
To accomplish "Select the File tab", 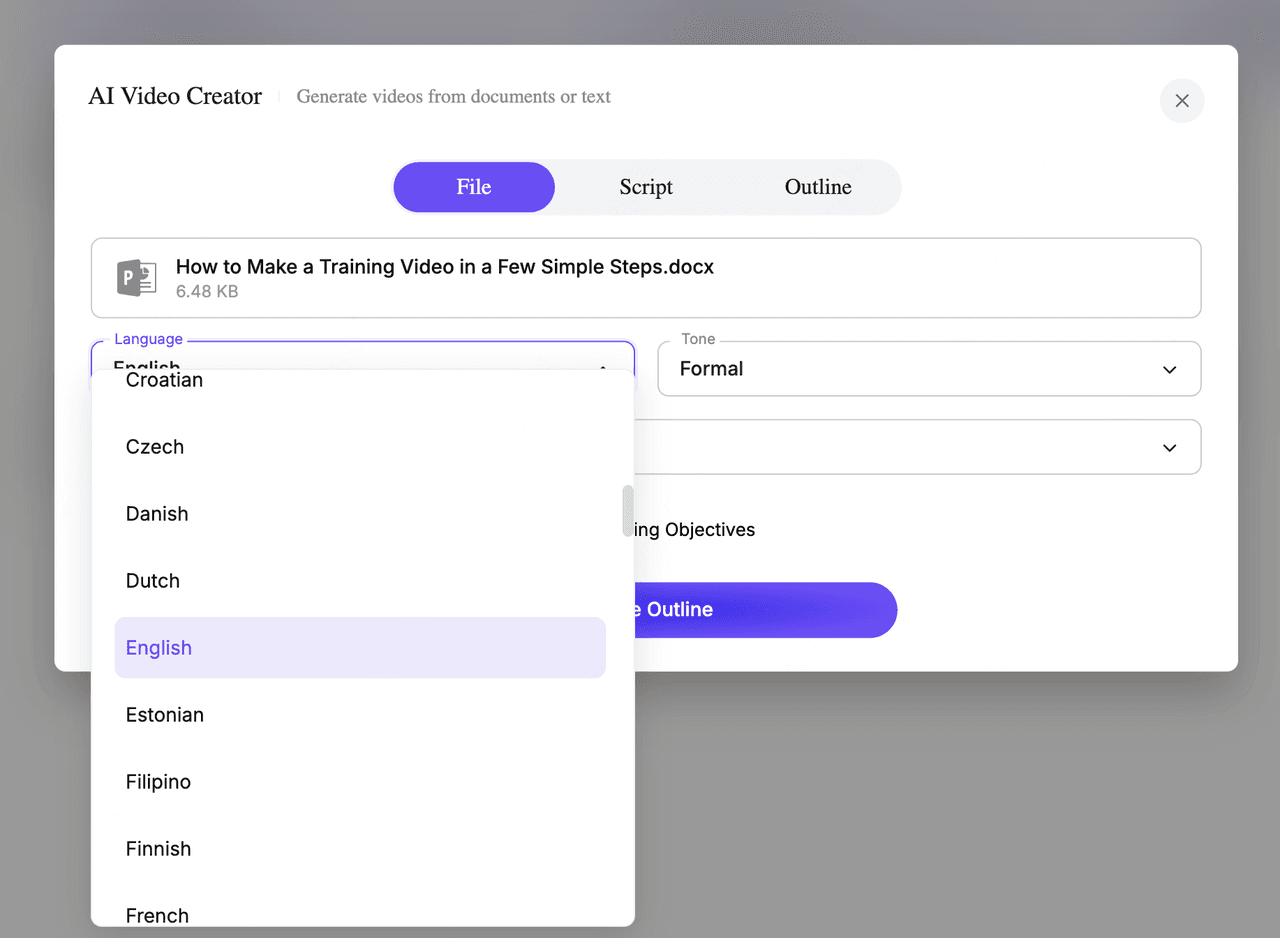I will click(x=474, y=187).
